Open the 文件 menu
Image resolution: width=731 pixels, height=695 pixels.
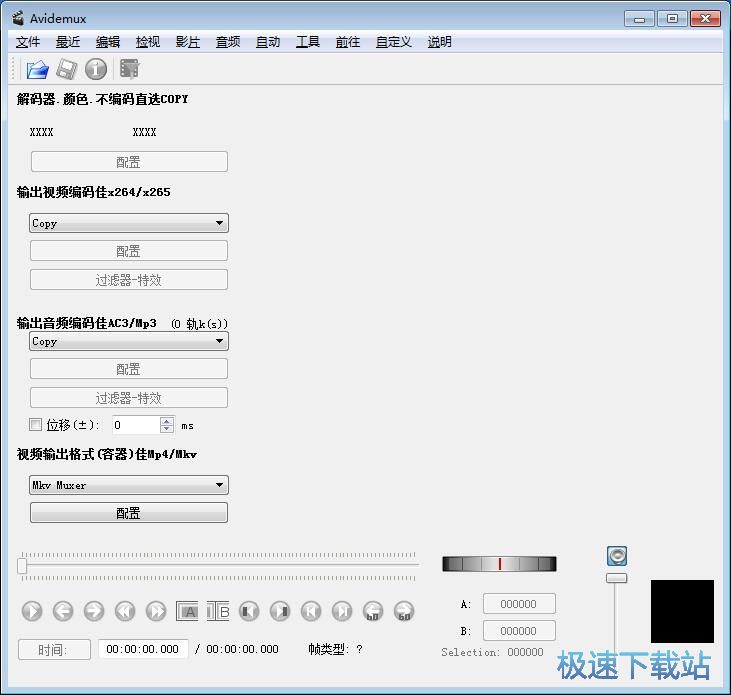(x=28, y=42)
